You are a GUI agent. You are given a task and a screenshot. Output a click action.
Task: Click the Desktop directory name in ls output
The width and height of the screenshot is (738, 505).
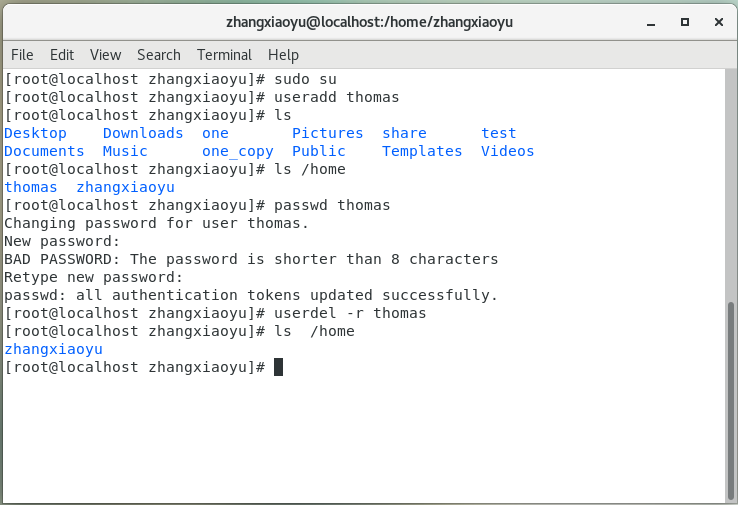[x=36, y=133]
